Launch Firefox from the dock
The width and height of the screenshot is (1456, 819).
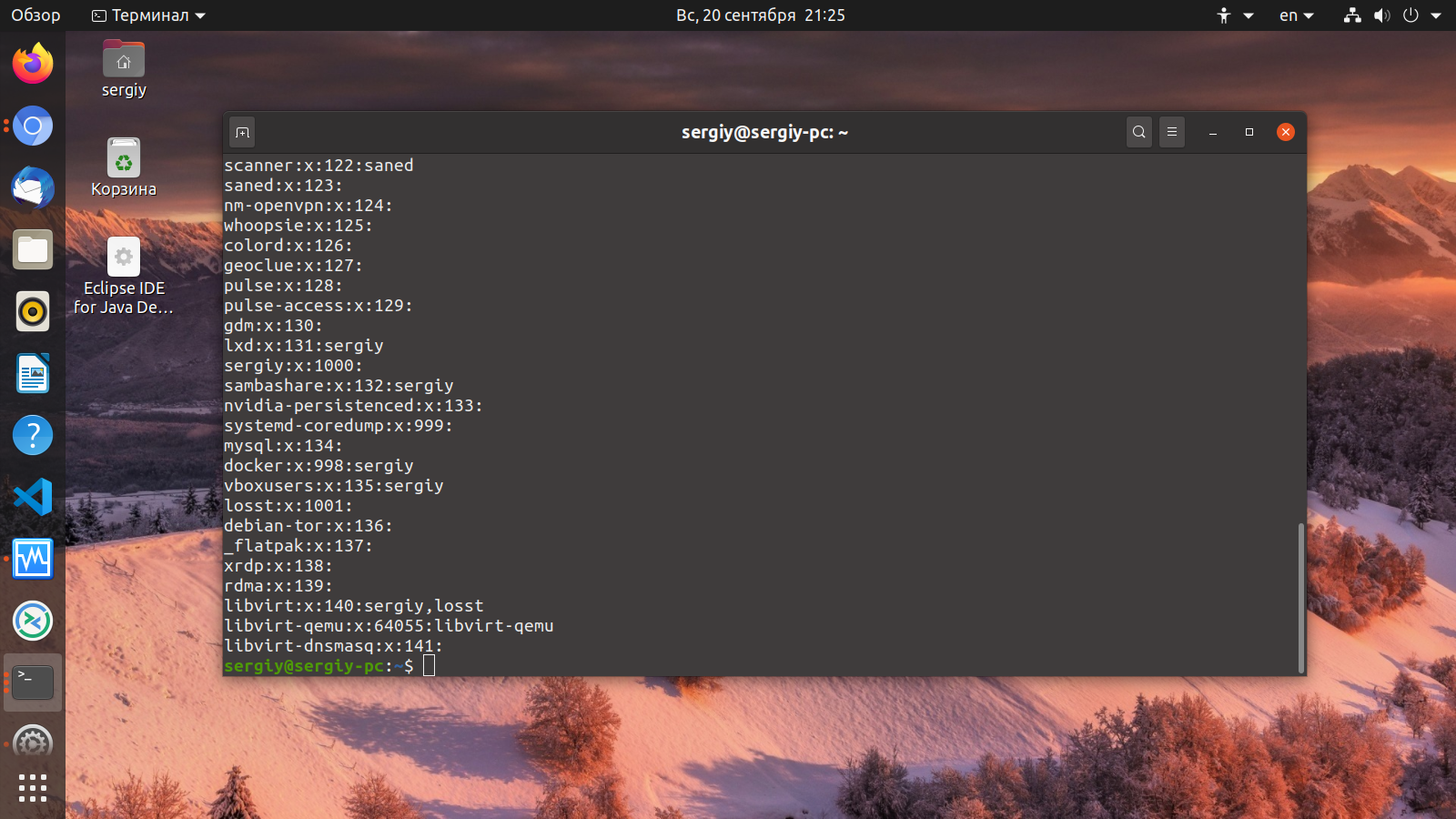point(33,64)
